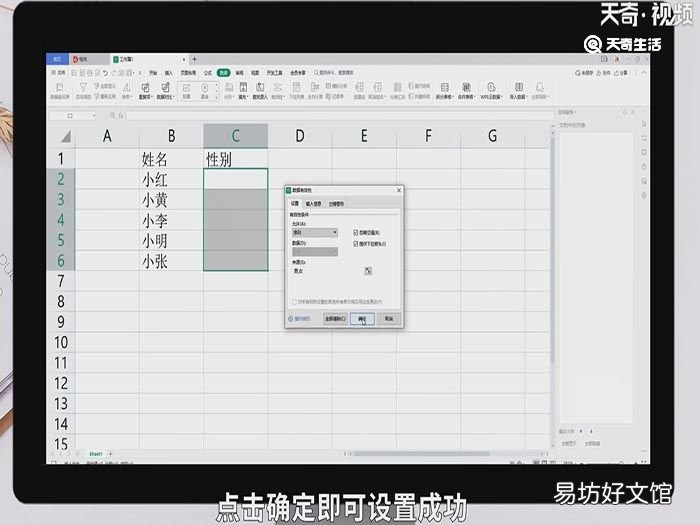
Task: Click the fx insert function icon
Action: pyautogui.click(x=121, y=116)
